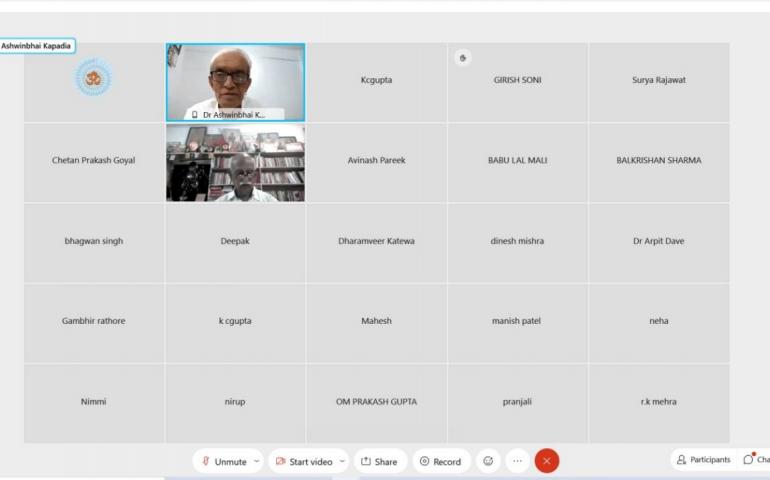Open the Chat panel
Screen dimensions: 770x480
click(756, 460)
